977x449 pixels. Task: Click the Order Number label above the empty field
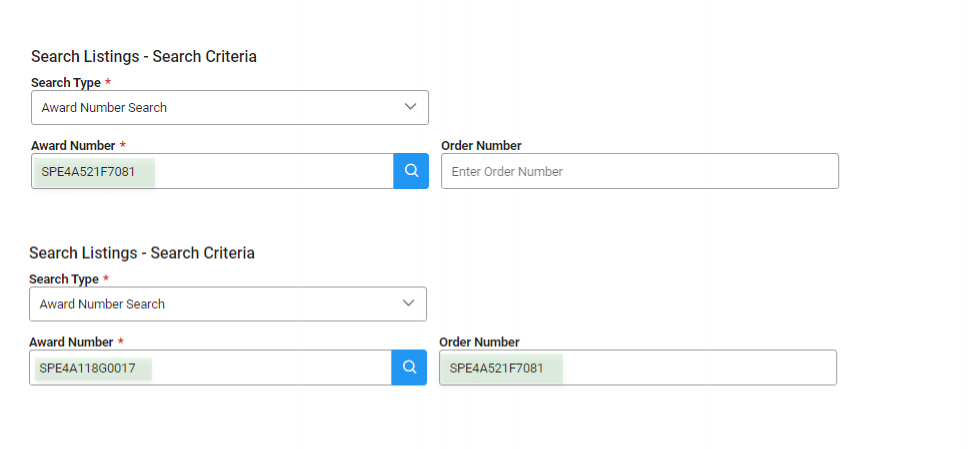(x=481, y=146)
